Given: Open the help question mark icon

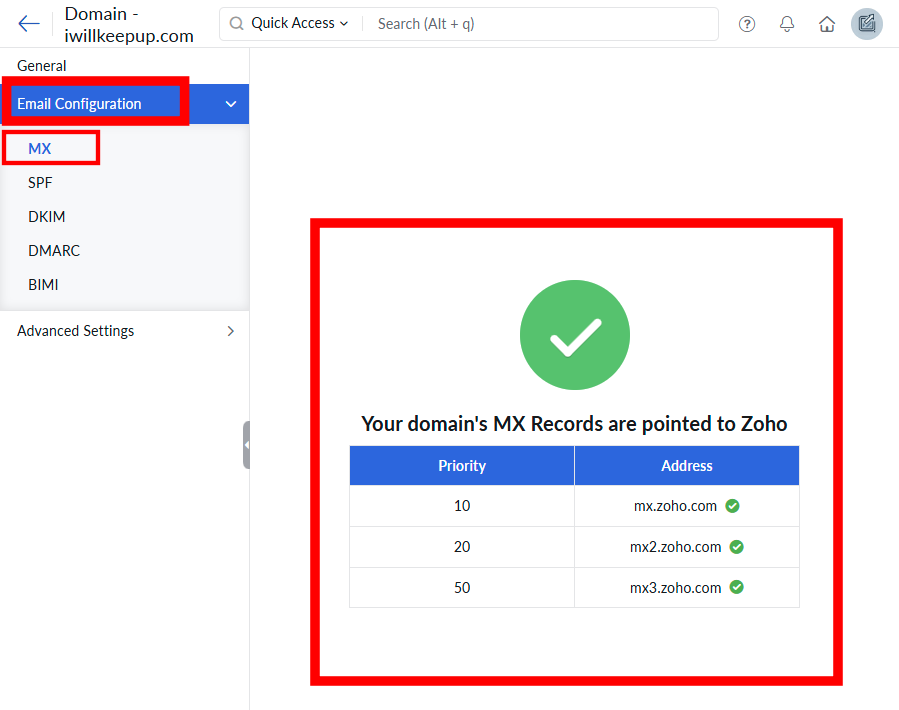Looking at the screenshot, I should tap(747, 24).
